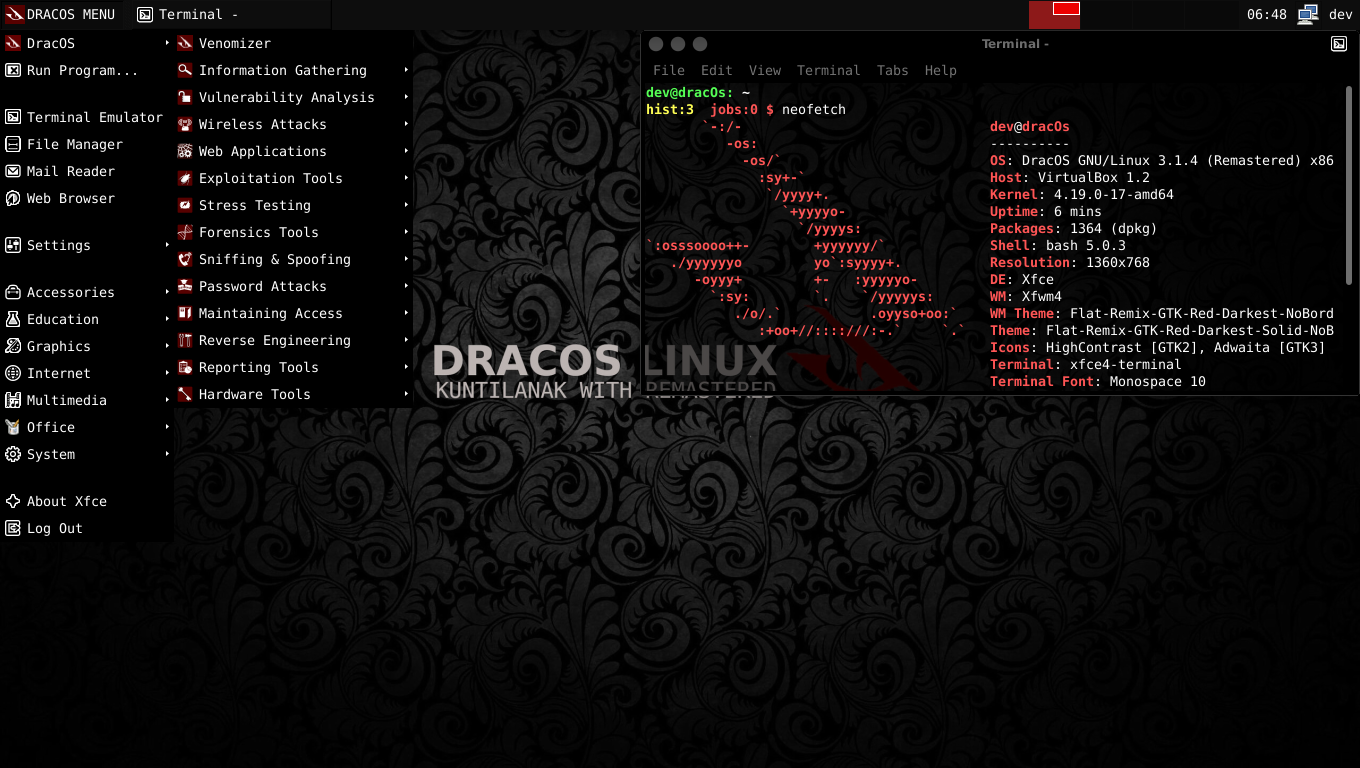Click the network icon in top panel
1360x768 pixels.
tap(1308, 14)
